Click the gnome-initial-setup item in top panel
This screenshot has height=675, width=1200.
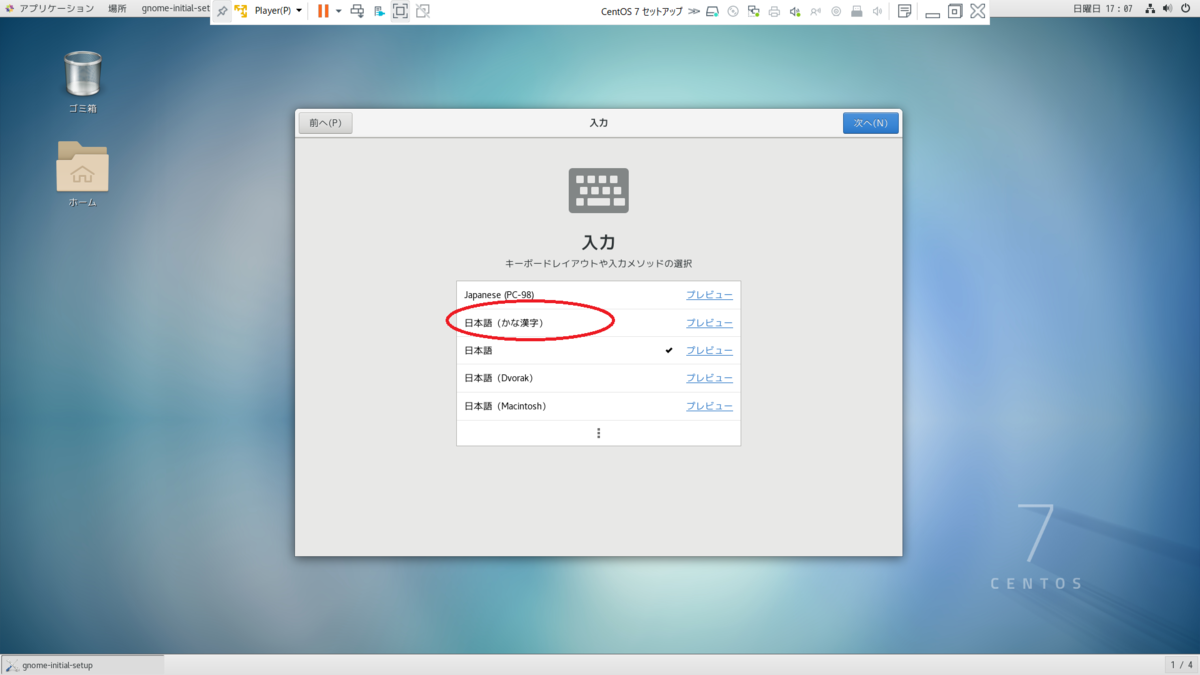point(175,9)
